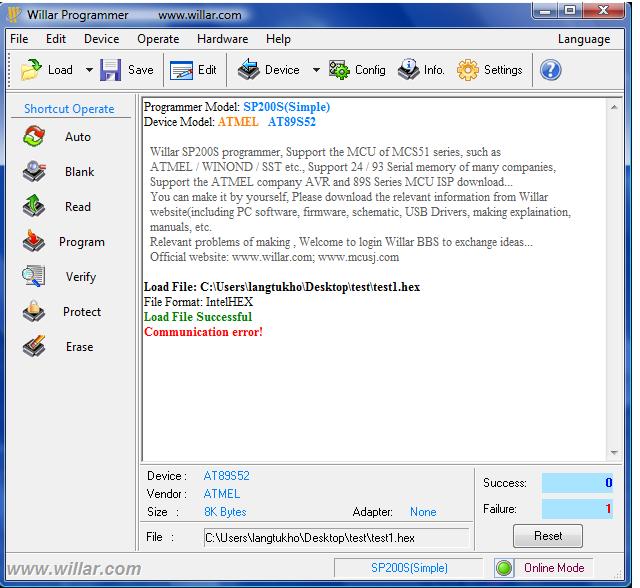Open help with blue question mark icon
Viewport: 640px width, 588px height.
pyautogui.click(x=550, y=70)
